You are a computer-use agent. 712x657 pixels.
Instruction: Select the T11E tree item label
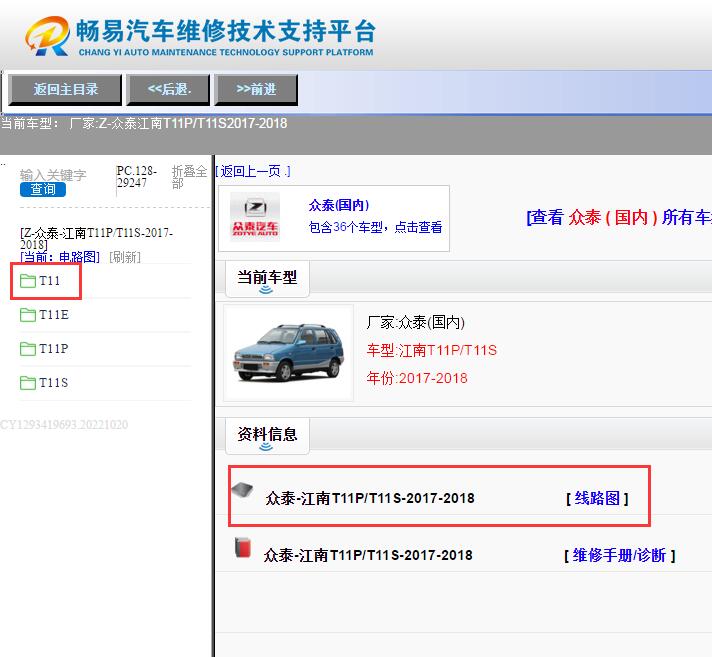click(x=54, y=315)
